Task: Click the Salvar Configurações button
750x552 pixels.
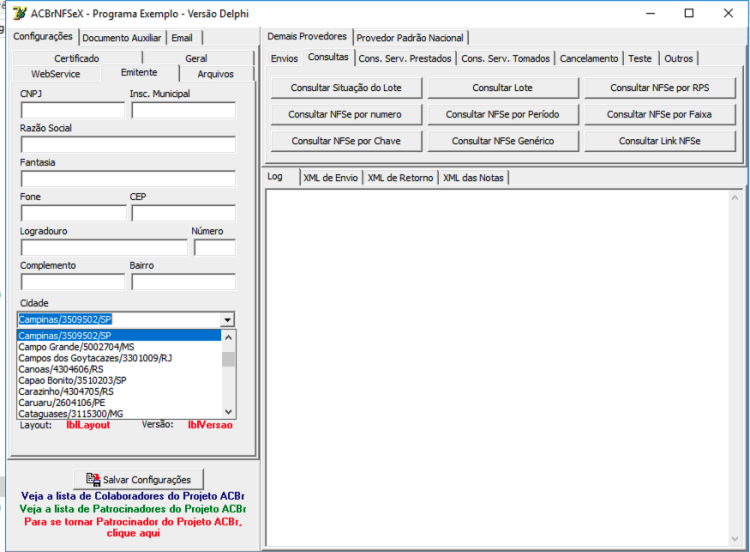Action: [x=138, y=479]
